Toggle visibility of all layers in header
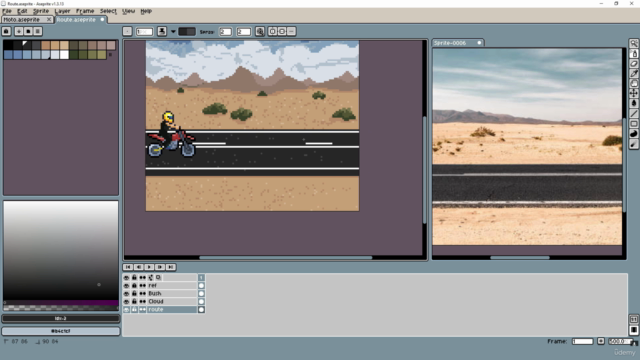This screenshot has height=360, width=640. (127, 278)
